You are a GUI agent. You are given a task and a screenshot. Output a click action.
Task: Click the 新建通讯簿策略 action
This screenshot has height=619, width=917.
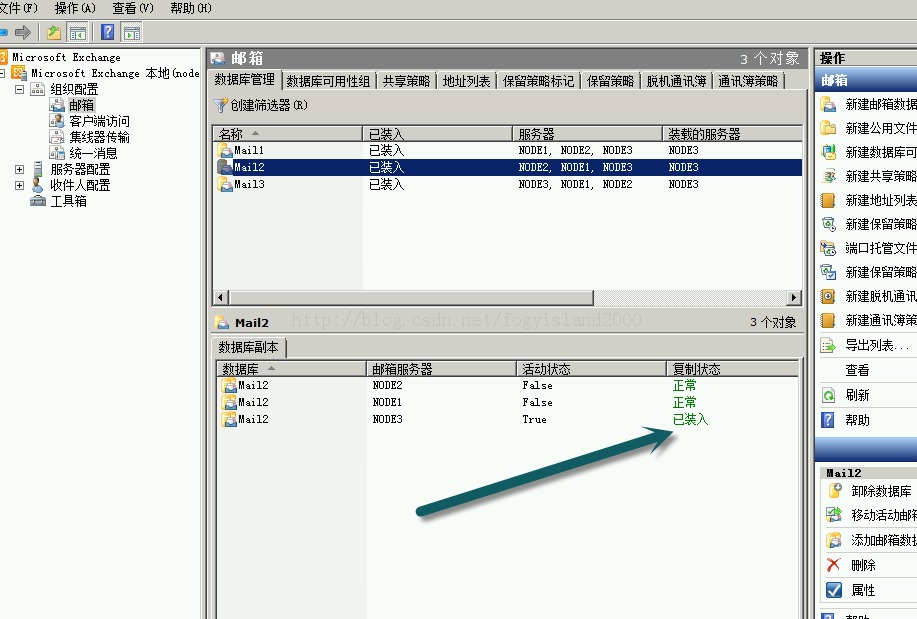[868, 320]
